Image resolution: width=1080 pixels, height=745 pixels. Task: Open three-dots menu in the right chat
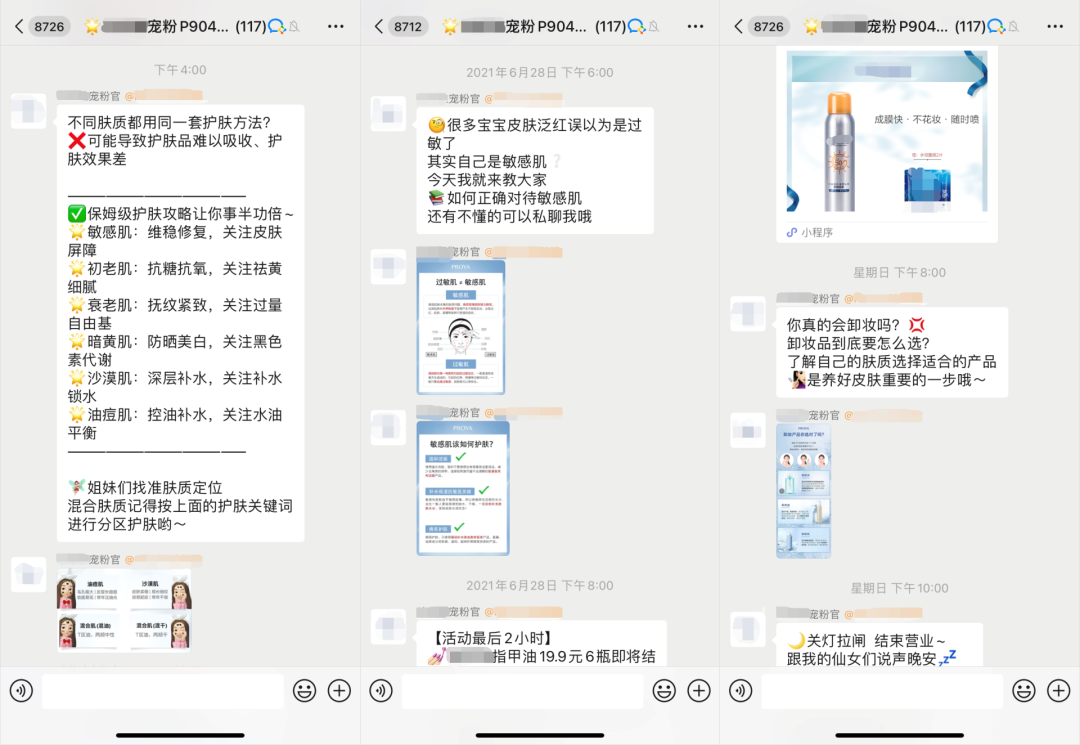pos(1056,26)
